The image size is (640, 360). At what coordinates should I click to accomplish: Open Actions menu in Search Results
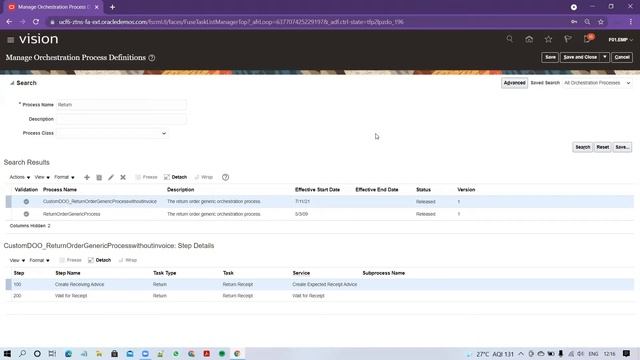(x=20, y=177)
